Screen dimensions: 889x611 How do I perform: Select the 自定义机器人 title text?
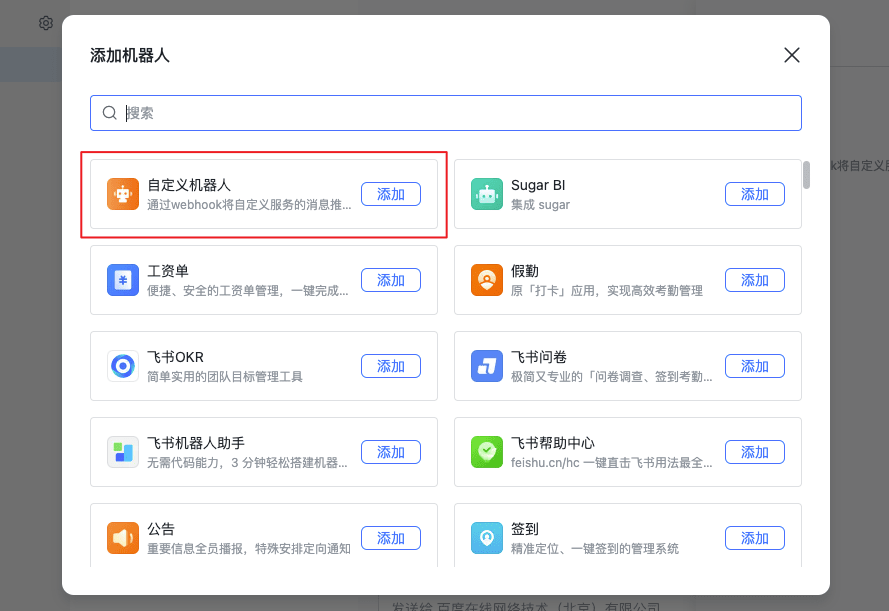pos(189,185)
